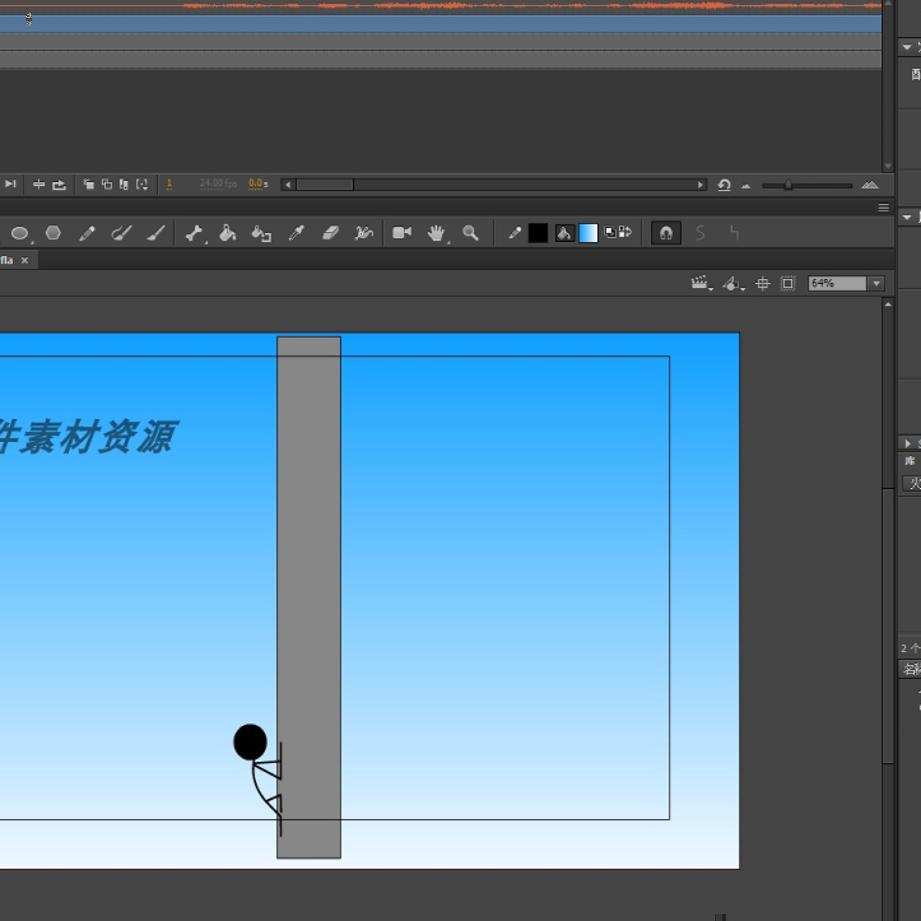Select the Eraser tool
921x921 pixels.
click(330, 233)
